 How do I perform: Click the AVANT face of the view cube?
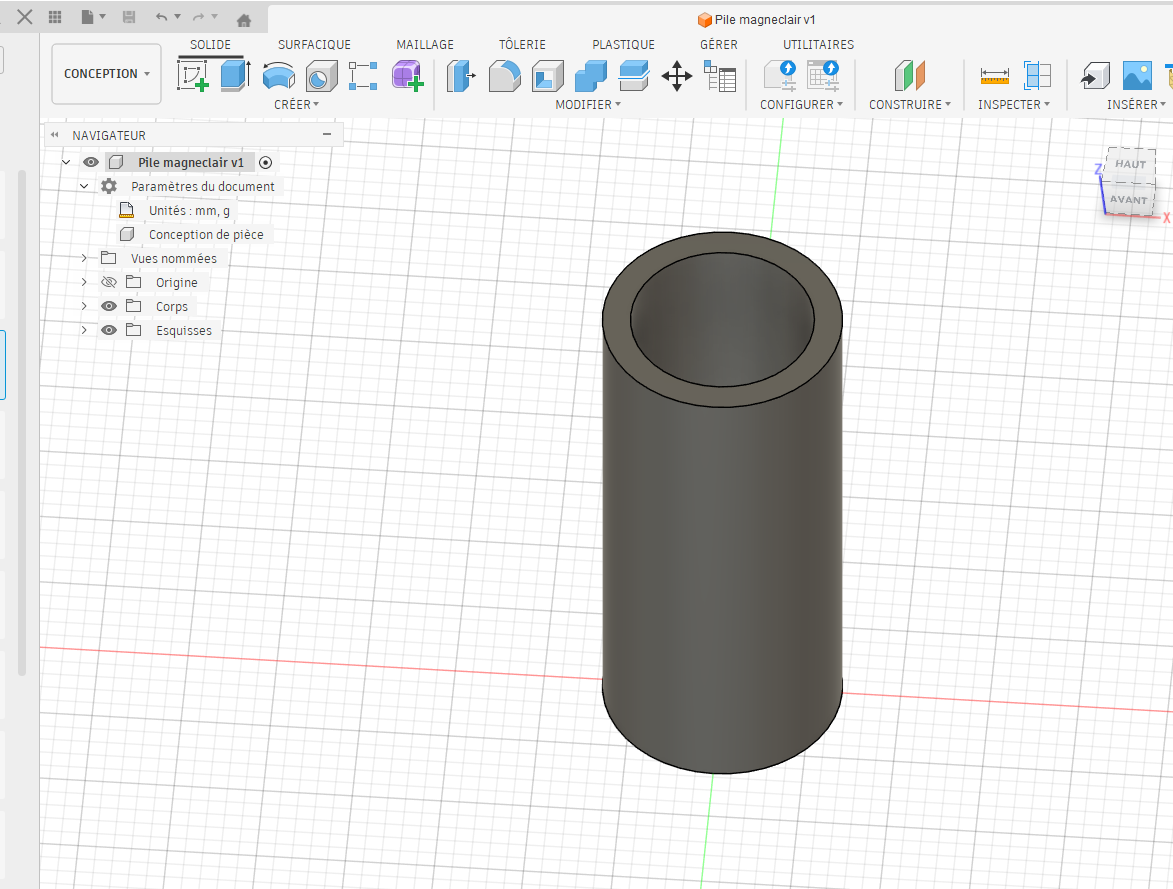pos(1128,199)
